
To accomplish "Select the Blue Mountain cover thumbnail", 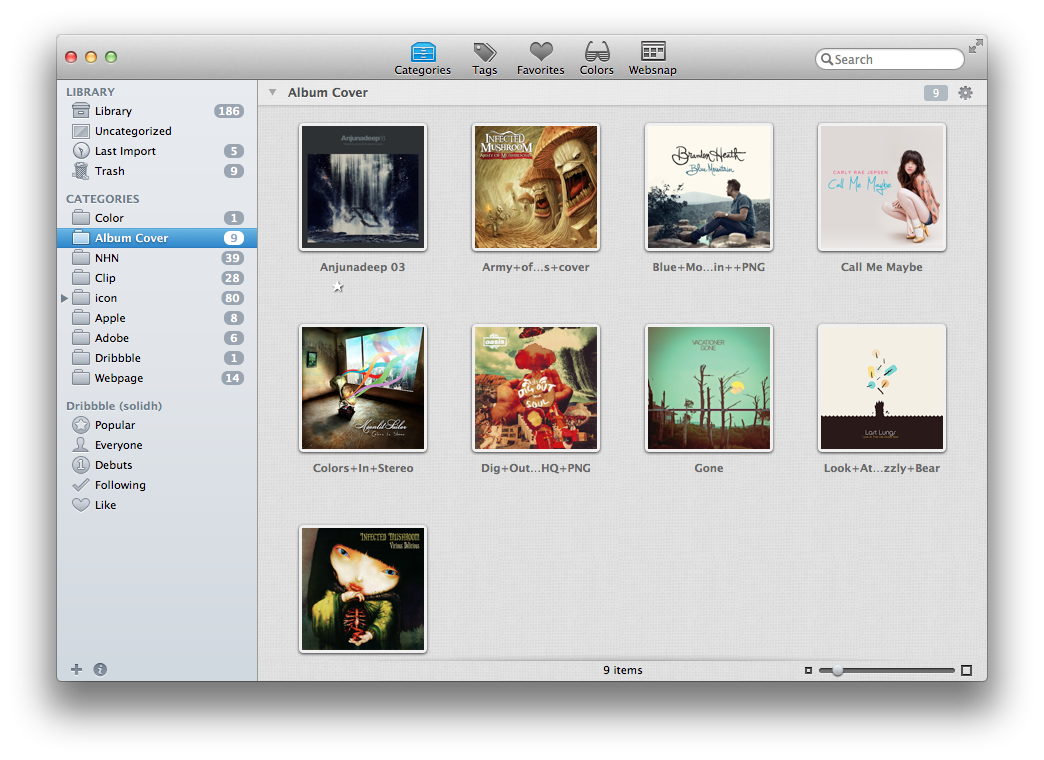I will [709, 187].
